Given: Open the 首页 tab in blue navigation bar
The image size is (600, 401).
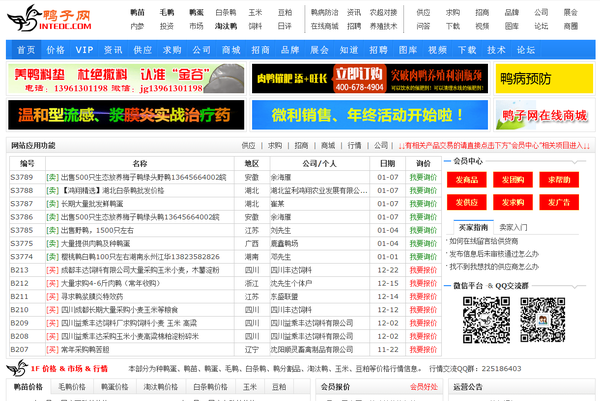Looking at the screenshot, I should pyautogui.click(x=27, y=48).
